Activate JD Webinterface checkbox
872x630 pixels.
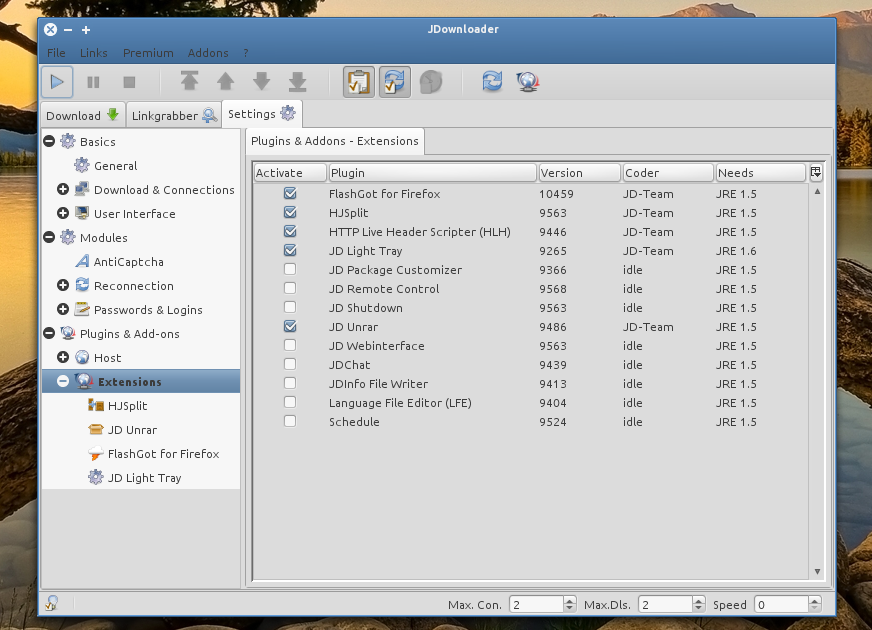(x=290, y=345)
